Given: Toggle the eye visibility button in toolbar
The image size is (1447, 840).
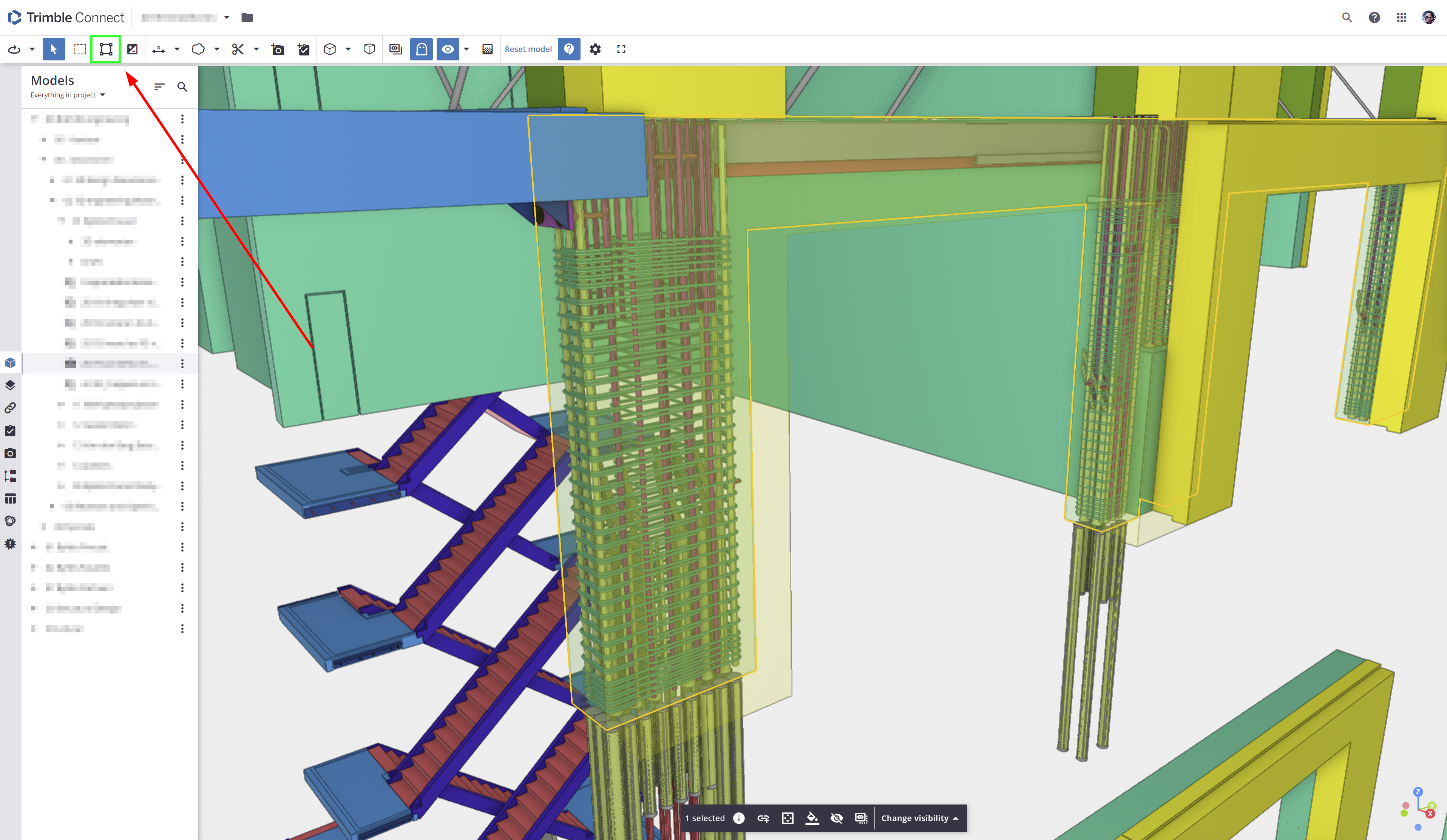Looking at the screenshot, I should tap(447, 49).
